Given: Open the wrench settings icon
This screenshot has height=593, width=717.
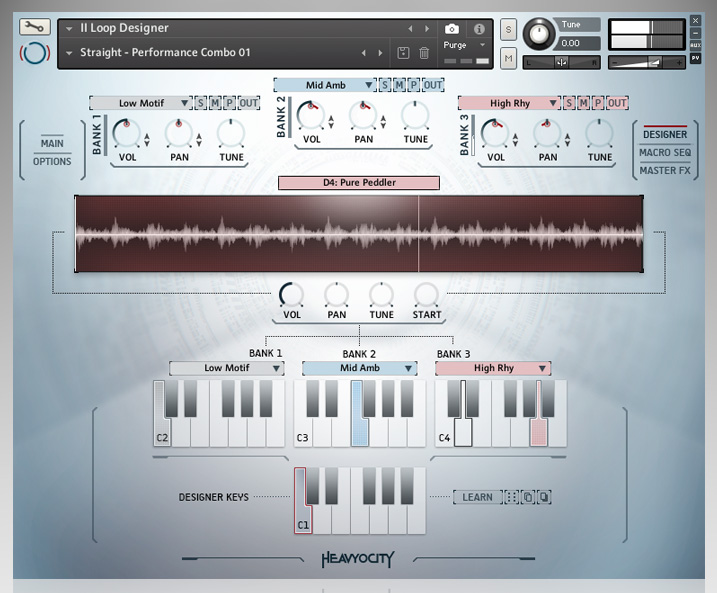Looking at the screenshot, I should pos(35,27).
